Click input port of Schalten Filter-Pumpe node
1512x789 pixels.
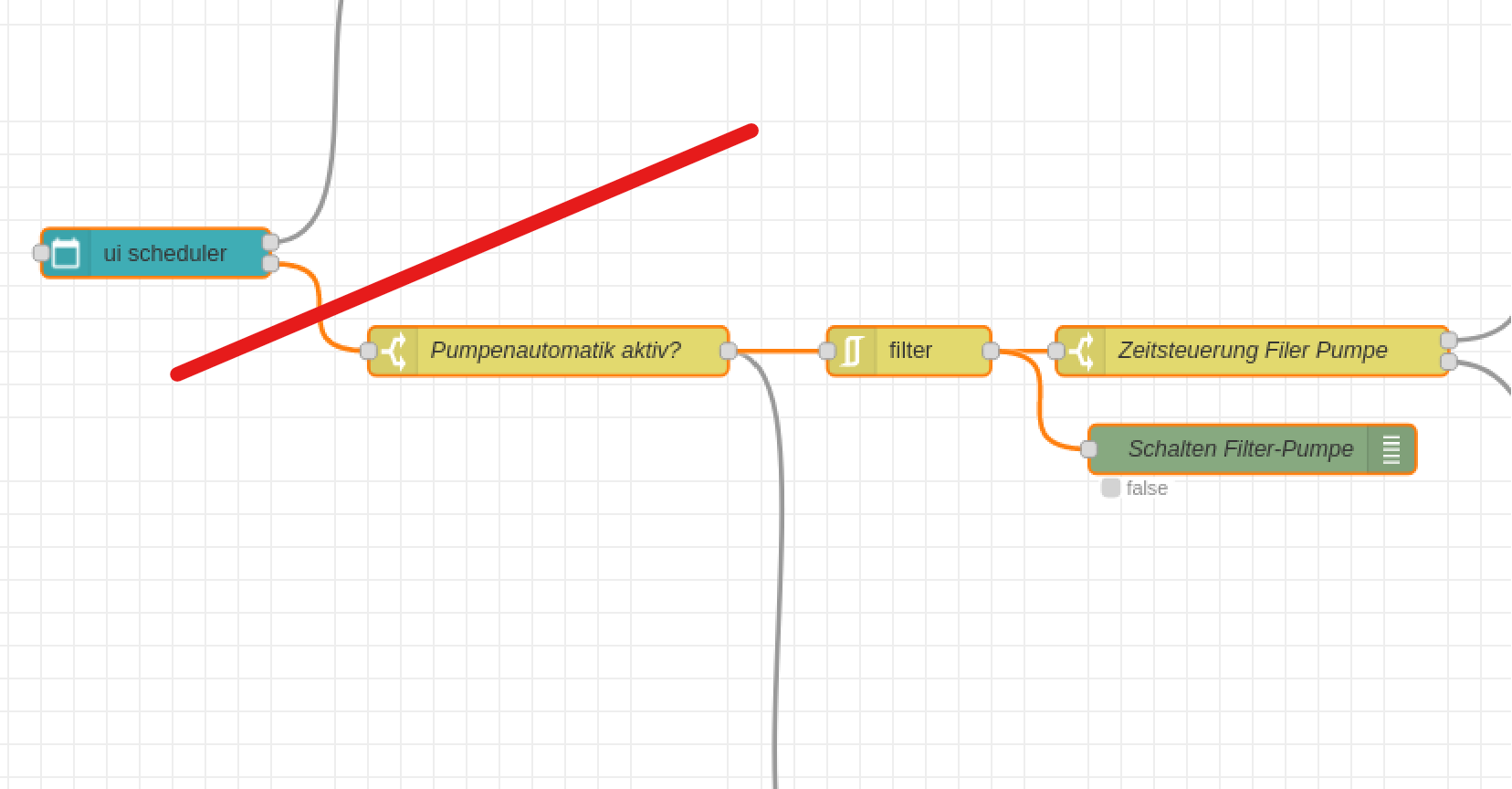pos(1089,449)
